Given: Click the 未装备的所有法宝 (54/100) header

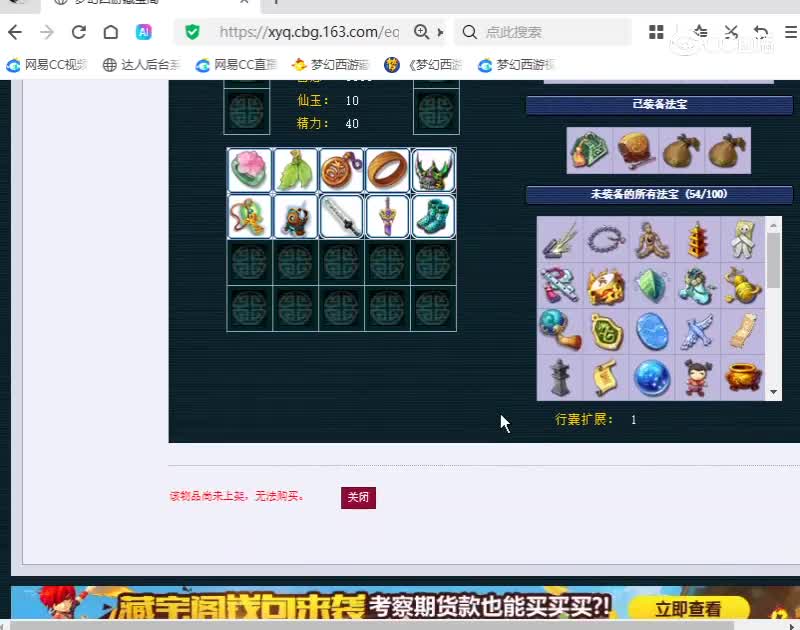Looking at the screenshot, I should pyautogui.click(x=659, y=194).
